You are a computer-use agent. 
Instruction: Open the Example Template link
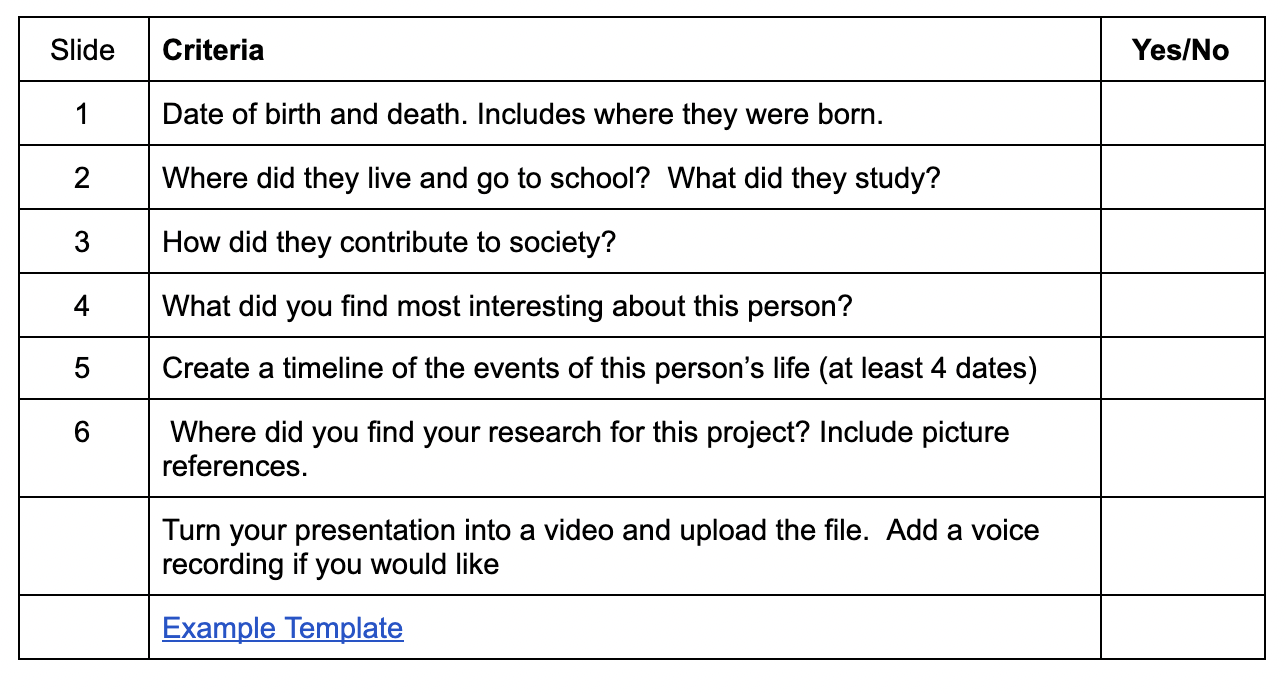click(x=282, y=628)
